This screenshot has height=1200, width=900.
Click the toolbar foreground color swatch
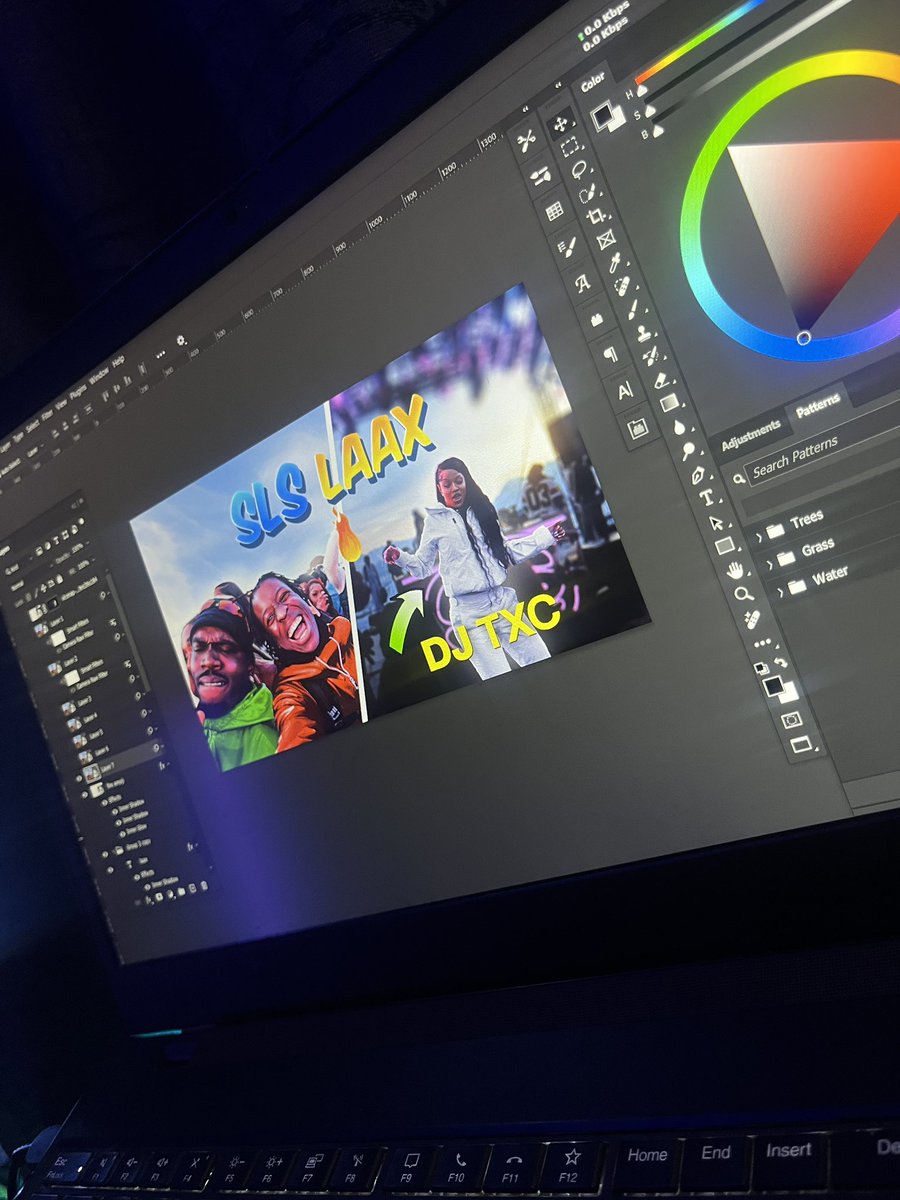tap(773, 685)
